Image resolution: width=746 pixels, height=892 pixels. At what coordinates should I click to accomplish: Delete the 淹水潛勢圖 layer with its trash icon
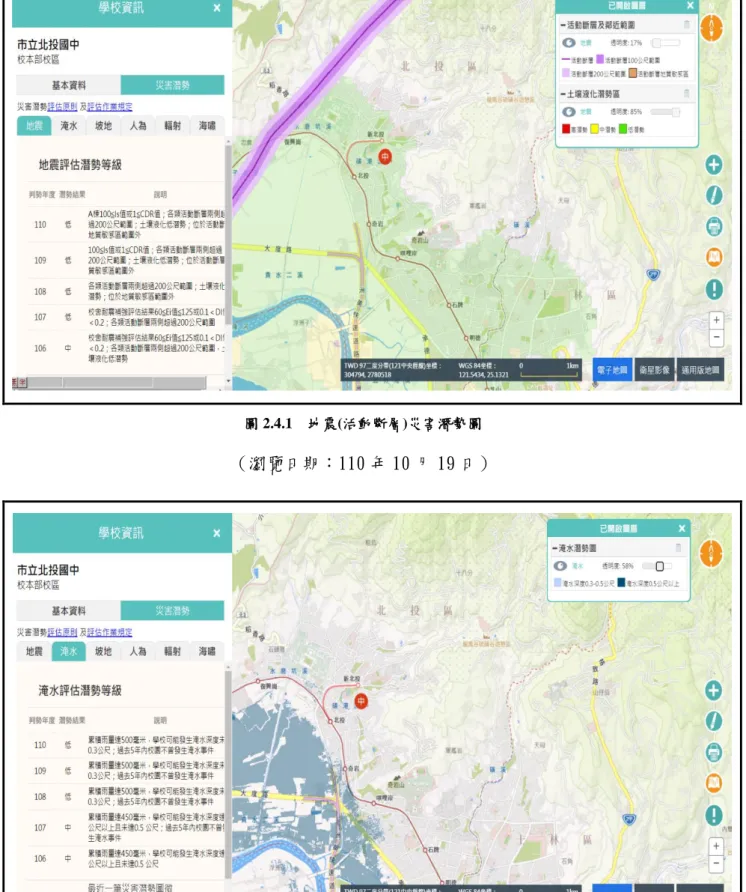point(678,548)
